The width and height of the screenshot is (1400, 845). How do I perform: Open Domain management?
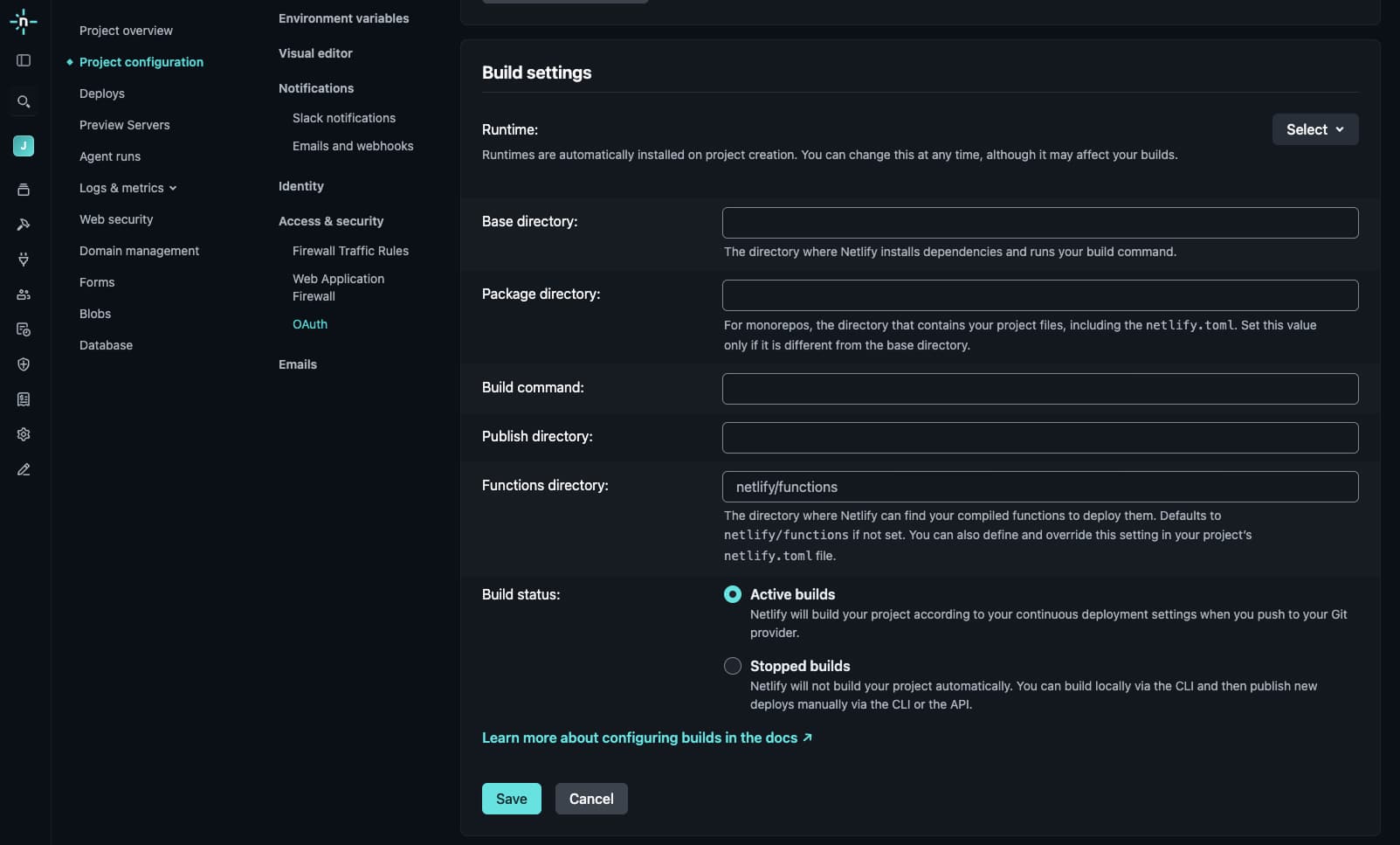coord(139,251)
